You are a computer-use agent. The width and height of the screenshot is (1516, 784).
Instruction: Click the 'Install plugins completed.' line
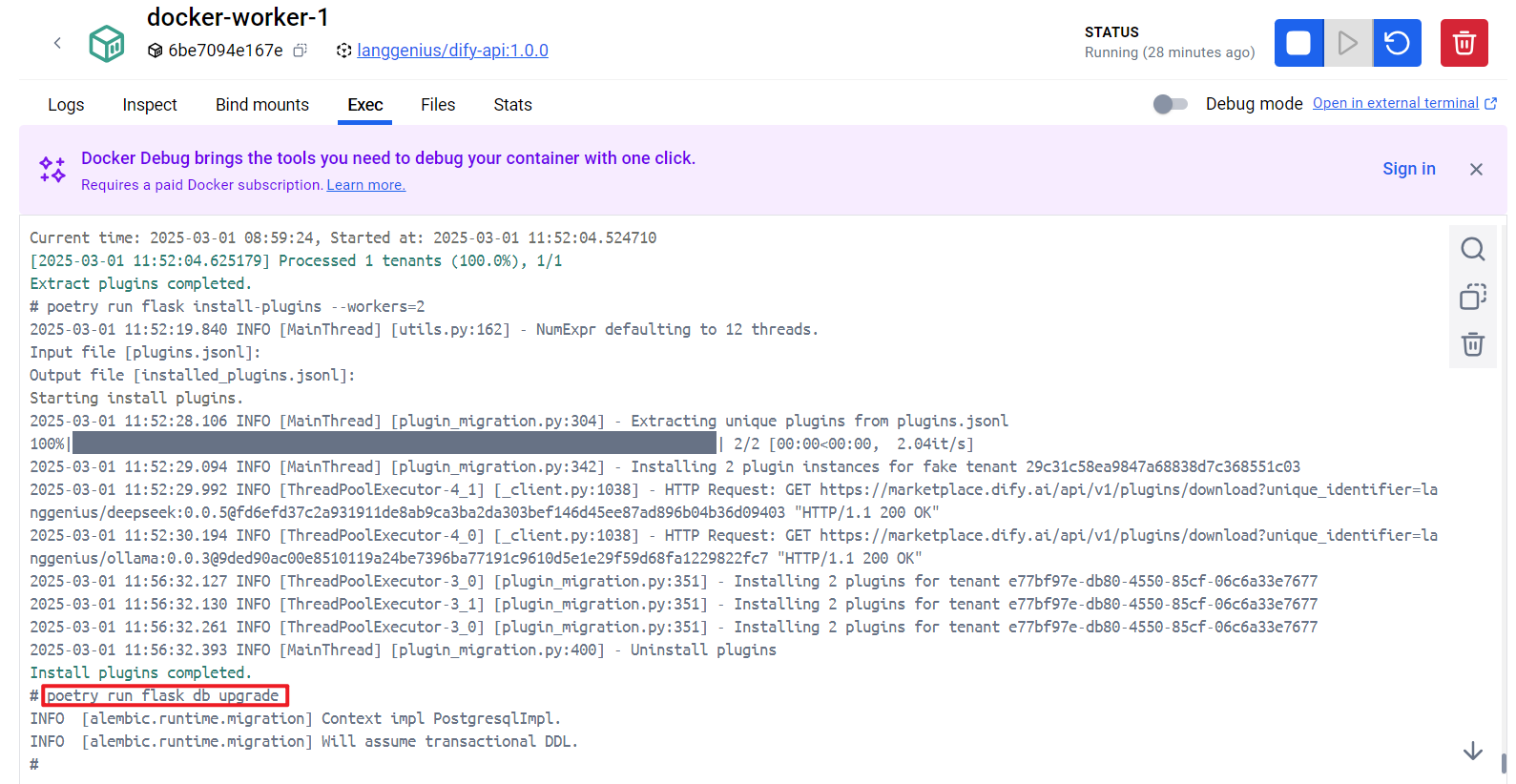point(140,672)
